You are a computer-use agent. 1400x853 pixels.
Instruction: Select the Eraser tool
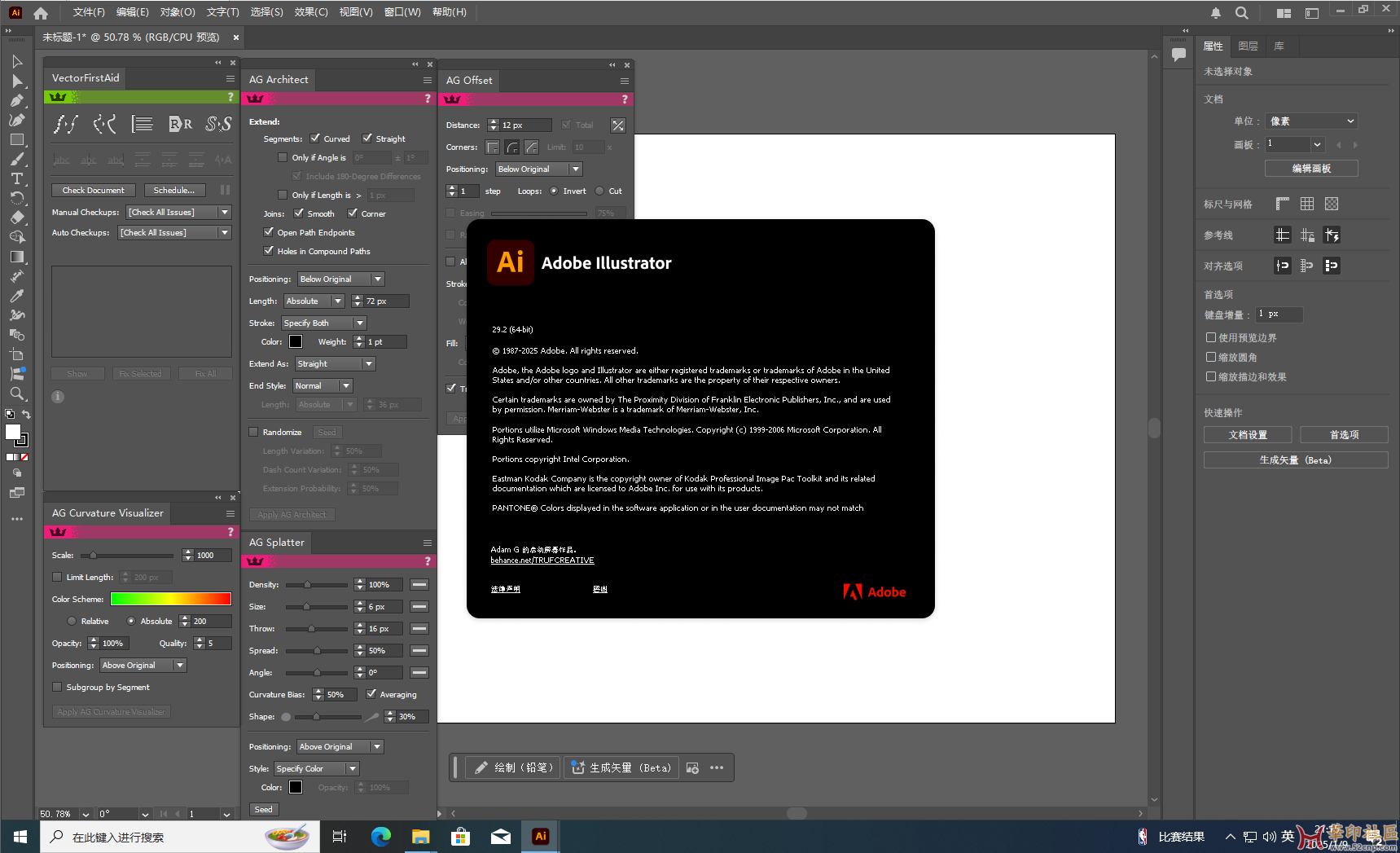point(17,218)
